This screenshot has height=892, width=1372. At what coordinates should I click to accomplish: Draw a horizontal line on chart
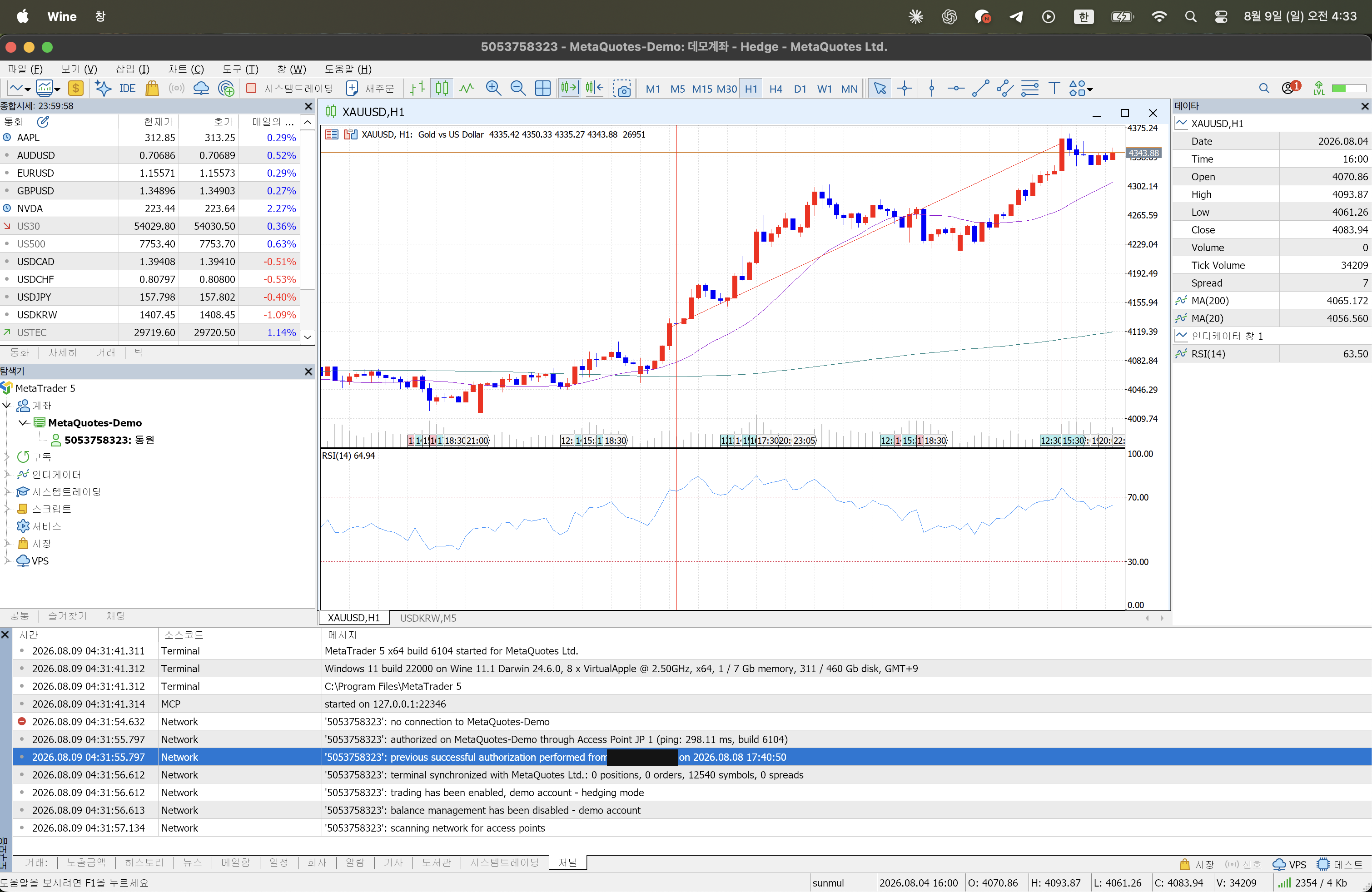pos(956,88)
